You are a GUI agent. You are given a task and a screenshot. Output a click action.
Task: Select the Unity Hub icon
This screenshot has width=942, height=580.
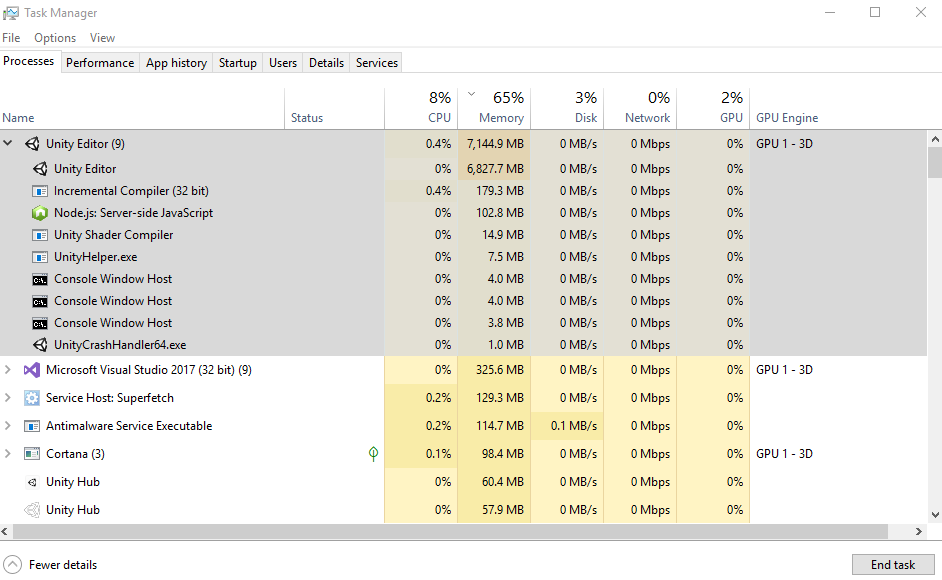click(33, 481)
